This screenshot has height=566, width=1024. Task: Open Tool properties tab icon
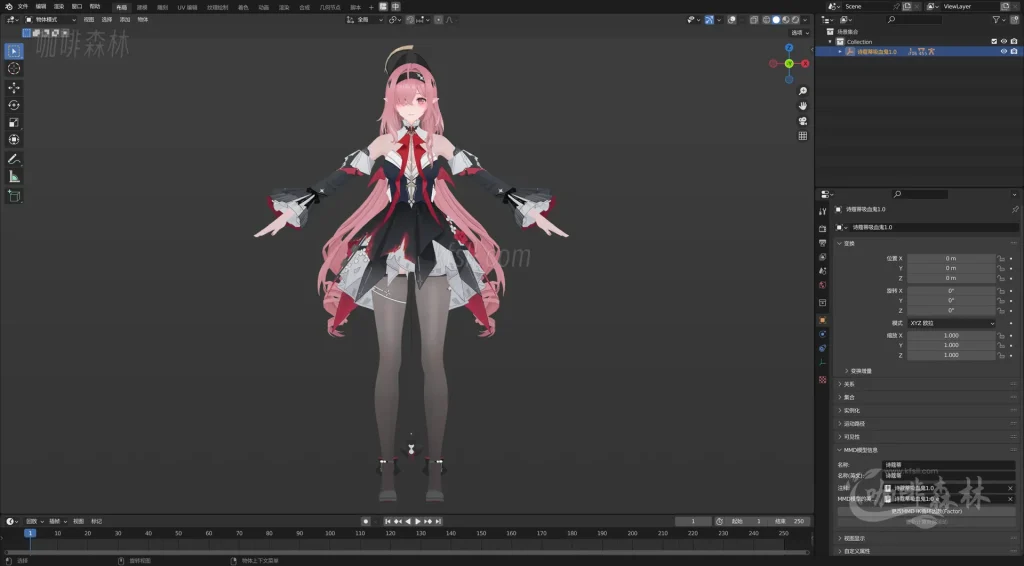coord(822,212)
